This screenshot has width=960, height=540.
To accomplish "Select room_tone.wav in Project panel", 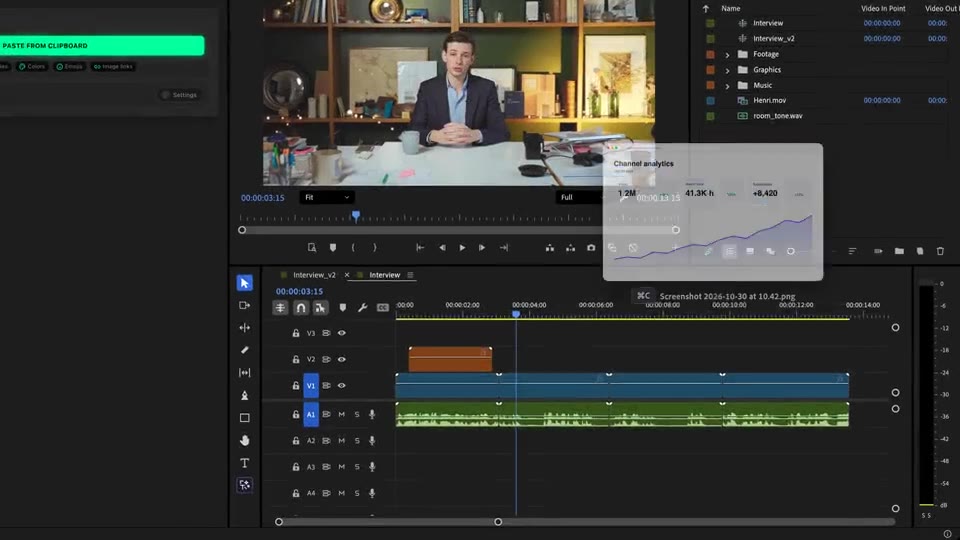I will [778, 116].
